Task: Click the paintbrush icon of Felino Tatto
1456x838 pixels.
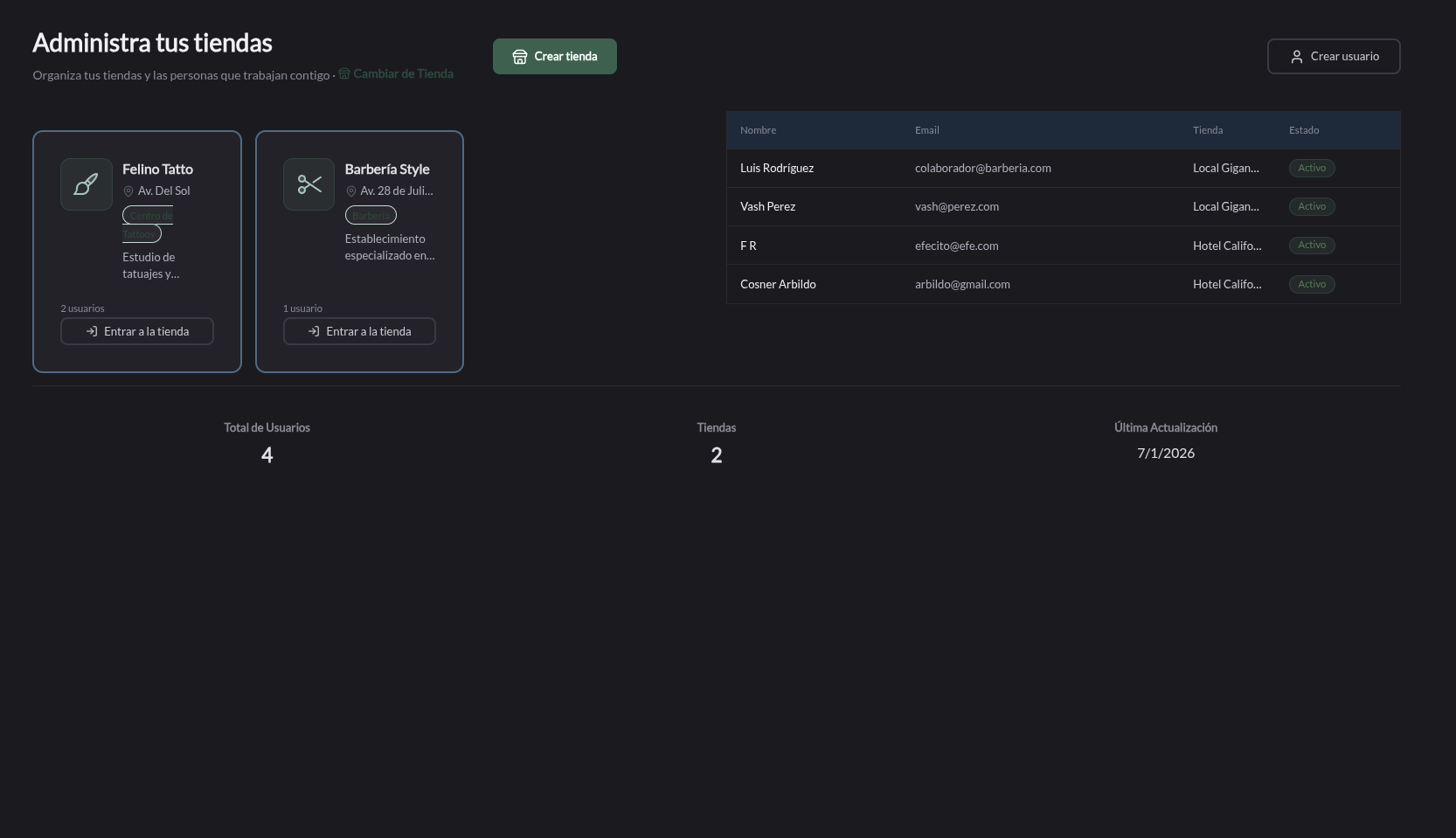Action: 86,184
